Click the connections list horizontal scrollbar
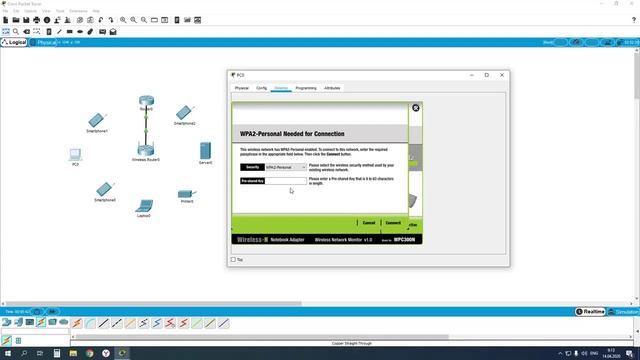This screenshot has height=360, width=640. 262,337
